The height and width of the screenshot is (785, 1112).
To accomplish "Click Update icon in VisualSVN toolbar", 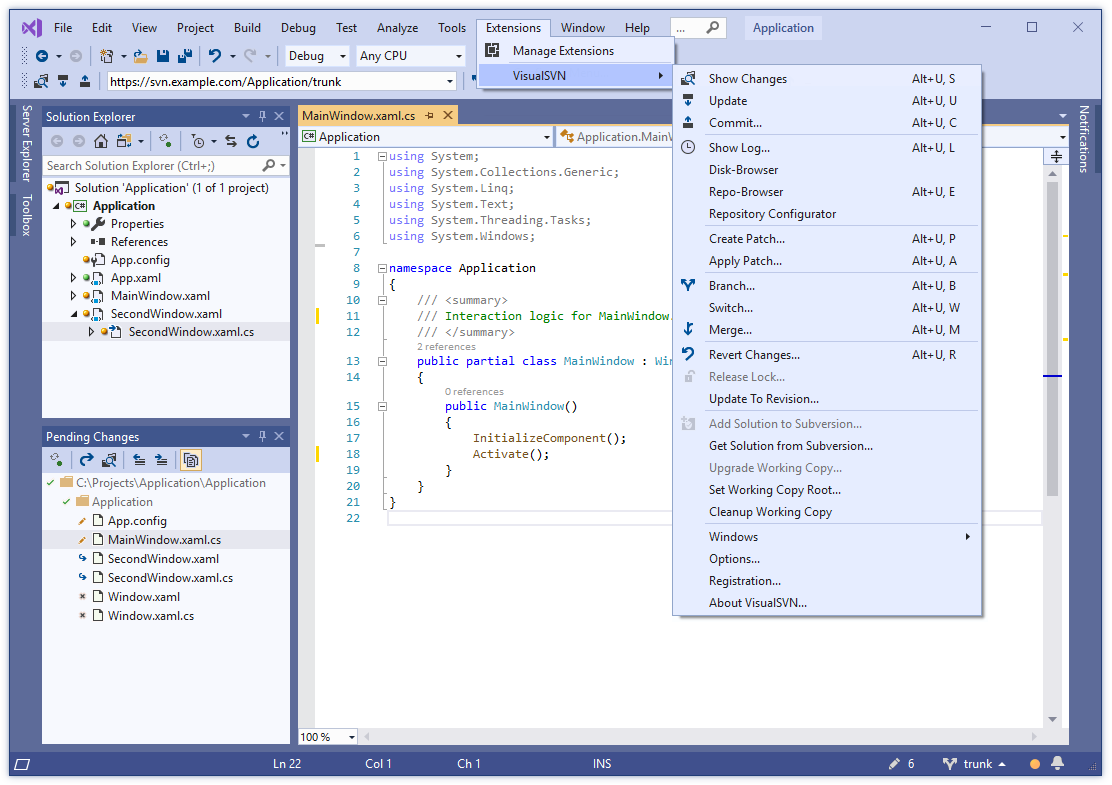I will click(x=63, y=82).
